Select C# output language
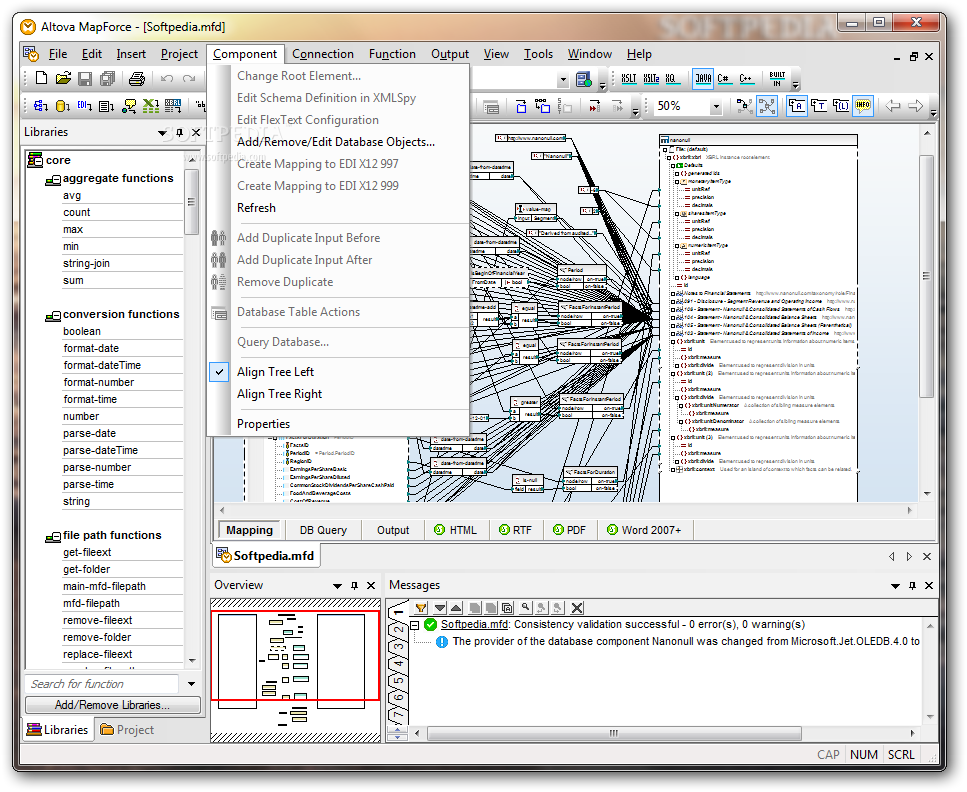The height and width of the screenshot is (792, 967). tap(724, 78)
